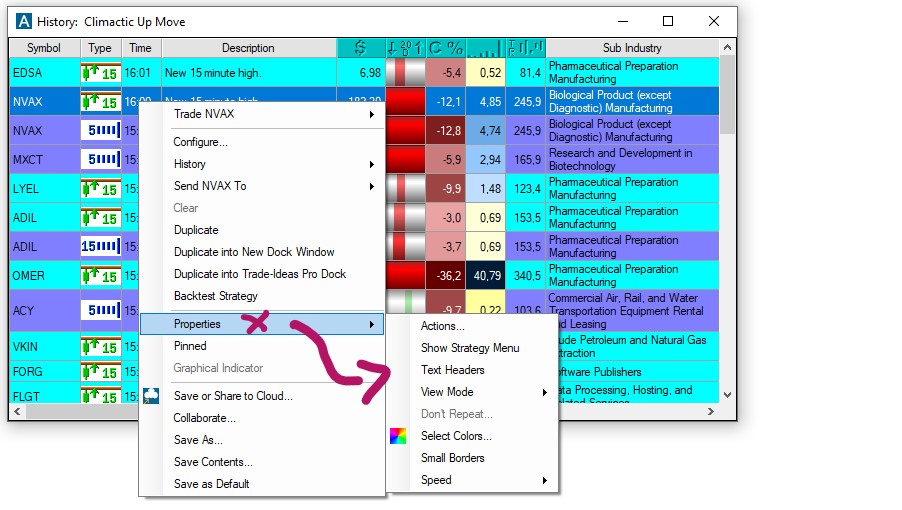
Task: Toggle the Small Borders option
Action: click(452, 458)
